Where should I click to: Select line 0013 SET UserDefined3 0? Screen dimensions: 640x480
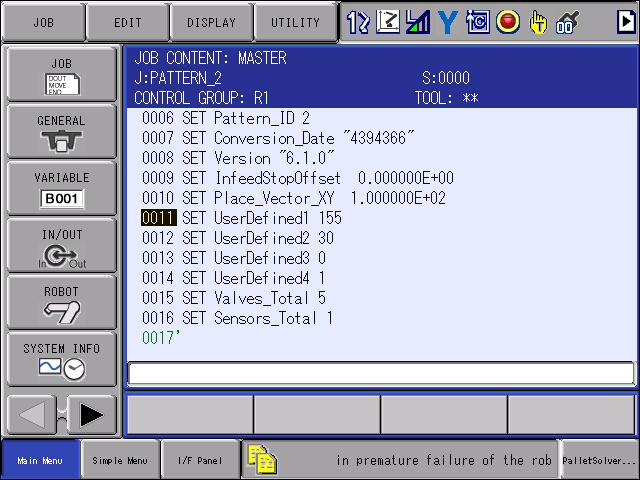[234, 258]
